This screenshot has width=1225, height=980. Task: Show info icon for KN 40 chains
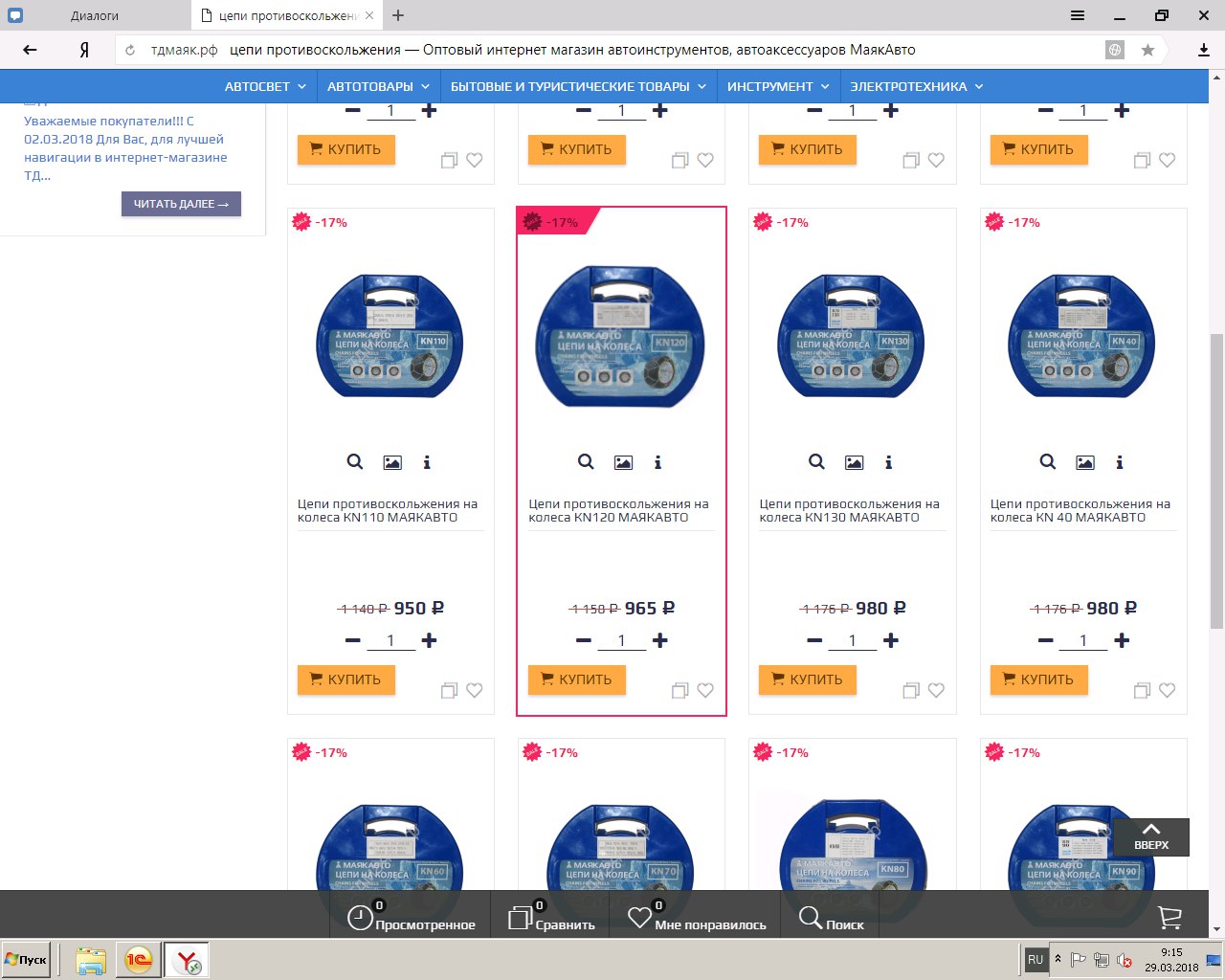[x=1119, y=462]
